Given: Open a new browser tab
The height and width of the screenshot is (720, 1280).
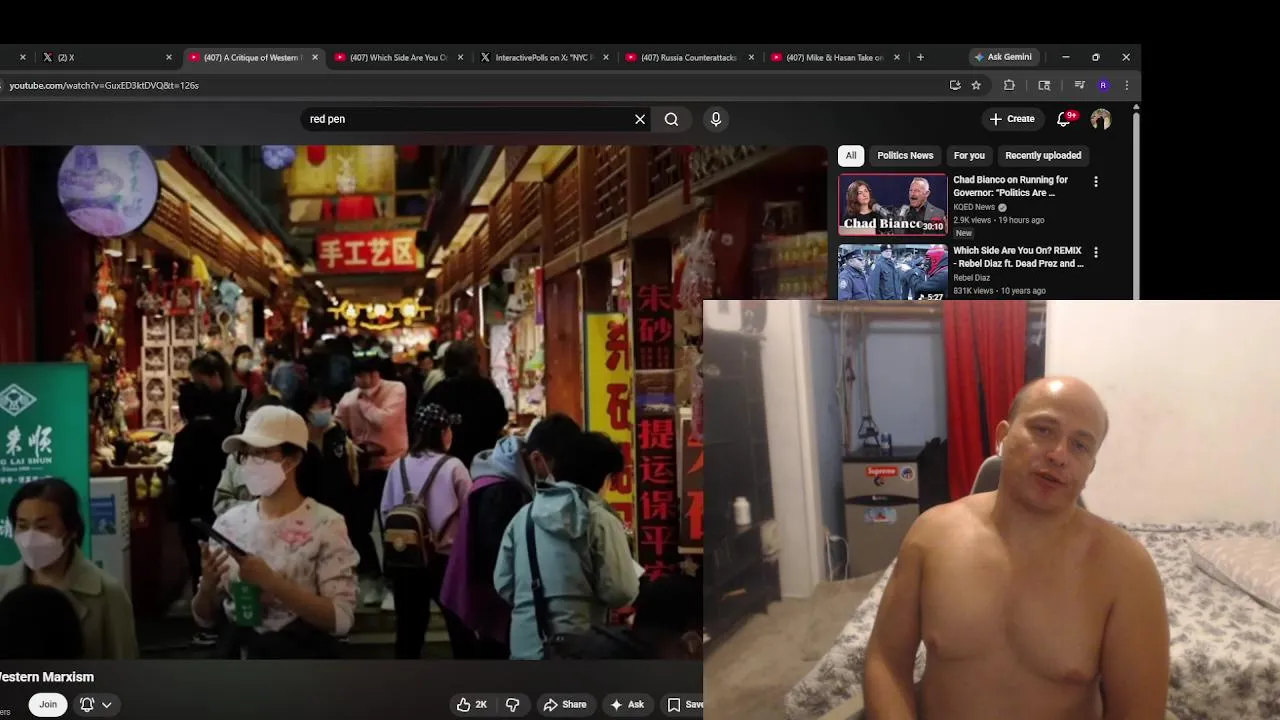Looking at the screenshot, I should (x=920, y=57).
